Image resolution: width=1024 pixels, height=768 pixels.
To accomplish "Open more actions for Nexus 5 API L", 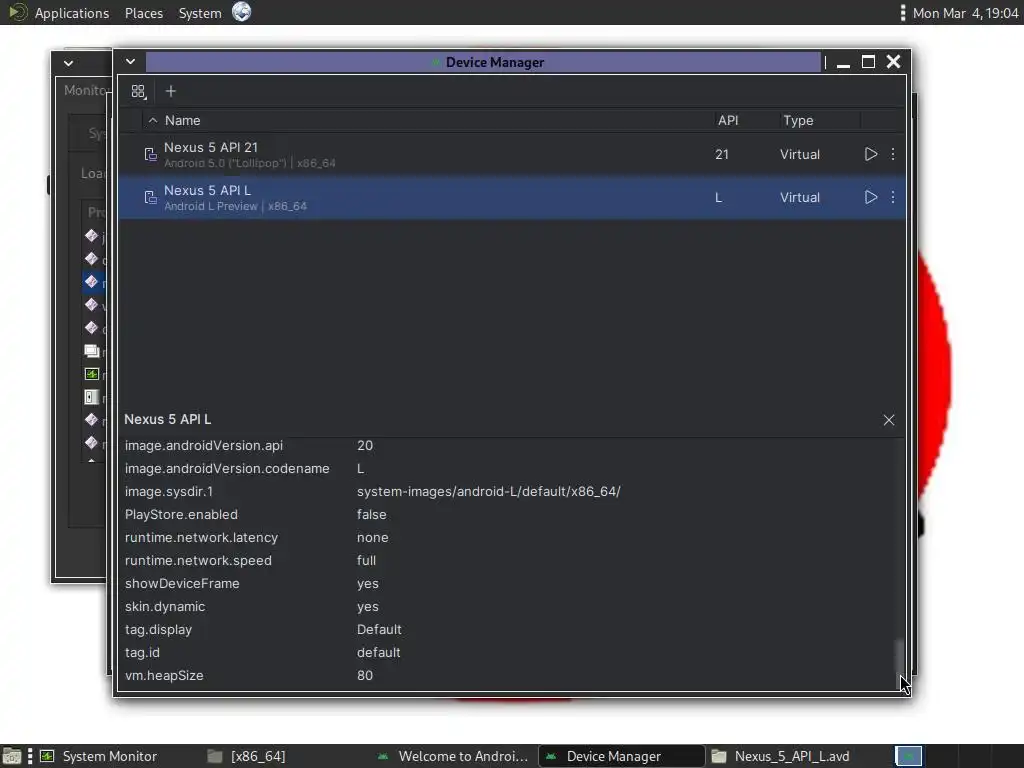I will pyautogui.click(x=893, y=197).
